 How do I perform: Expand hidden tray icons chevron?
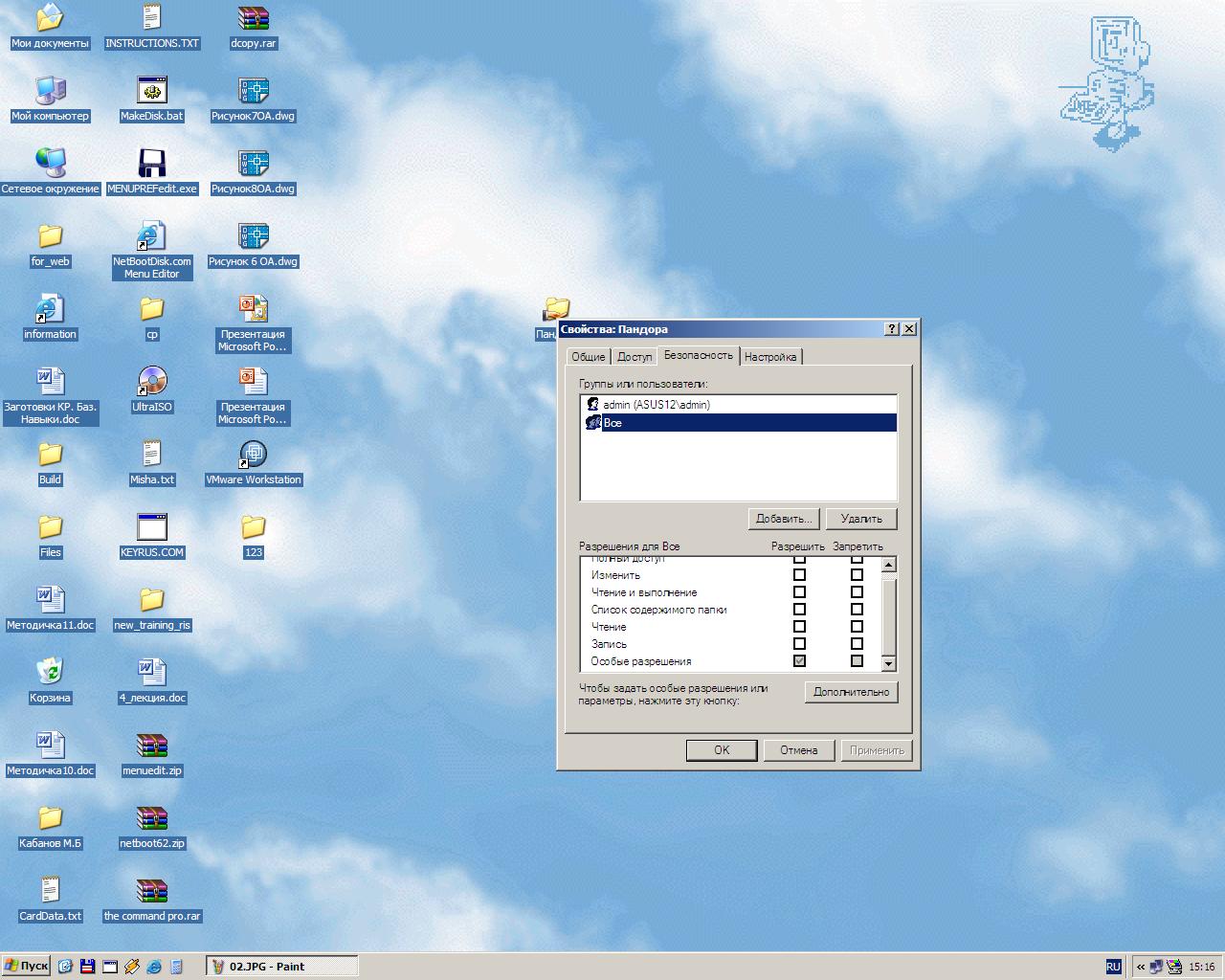click(x=1140, y=967)
